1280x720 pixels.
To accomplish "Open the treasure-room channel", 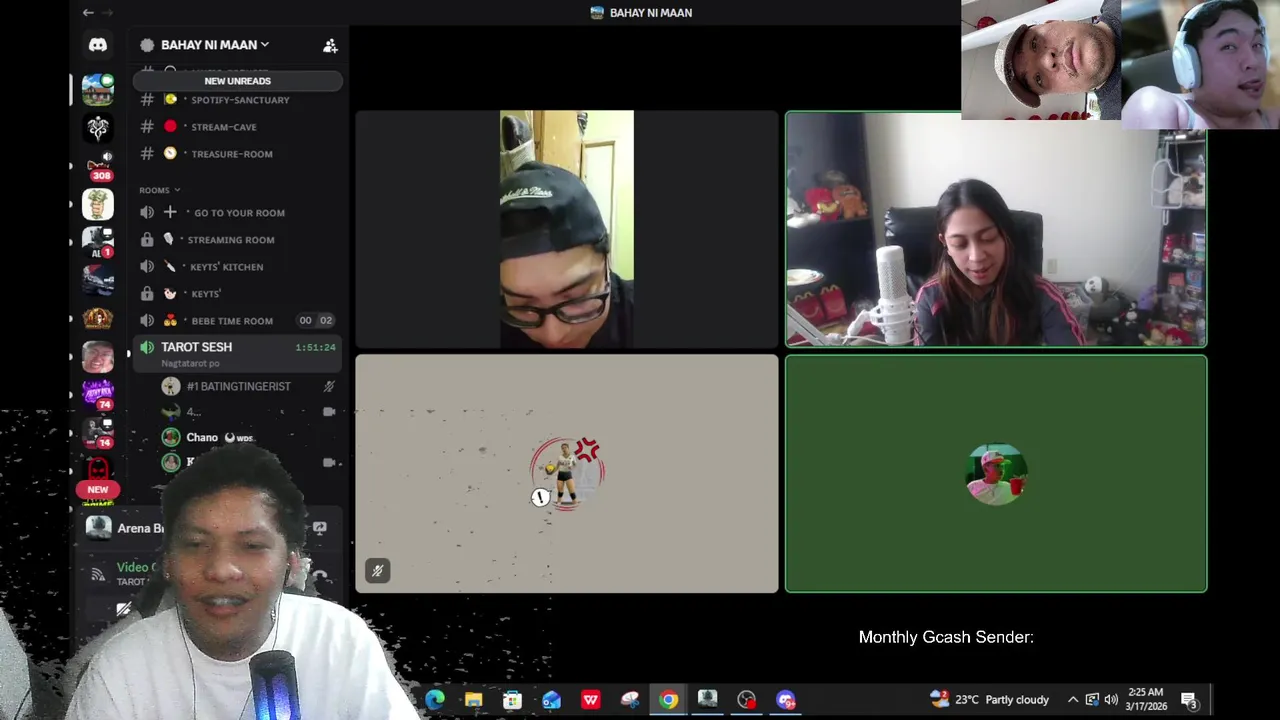I will (239, 154).
